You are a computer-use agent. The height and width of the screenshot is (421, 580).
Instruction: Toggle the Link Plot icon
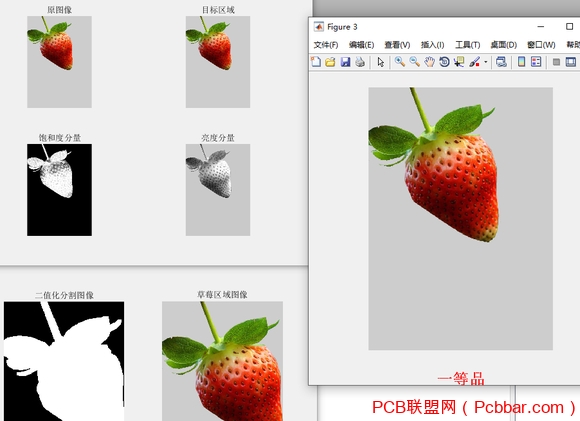click(501, 62)
